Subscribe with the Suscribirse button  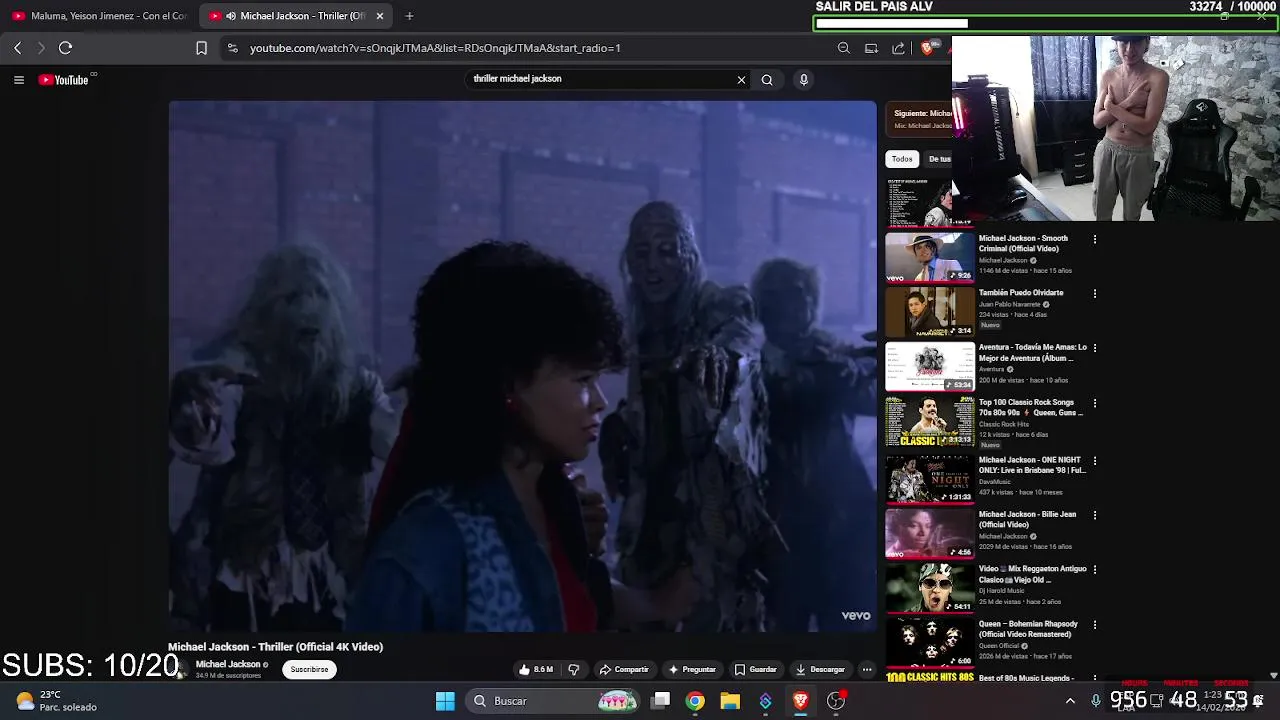tap(309, 670)
